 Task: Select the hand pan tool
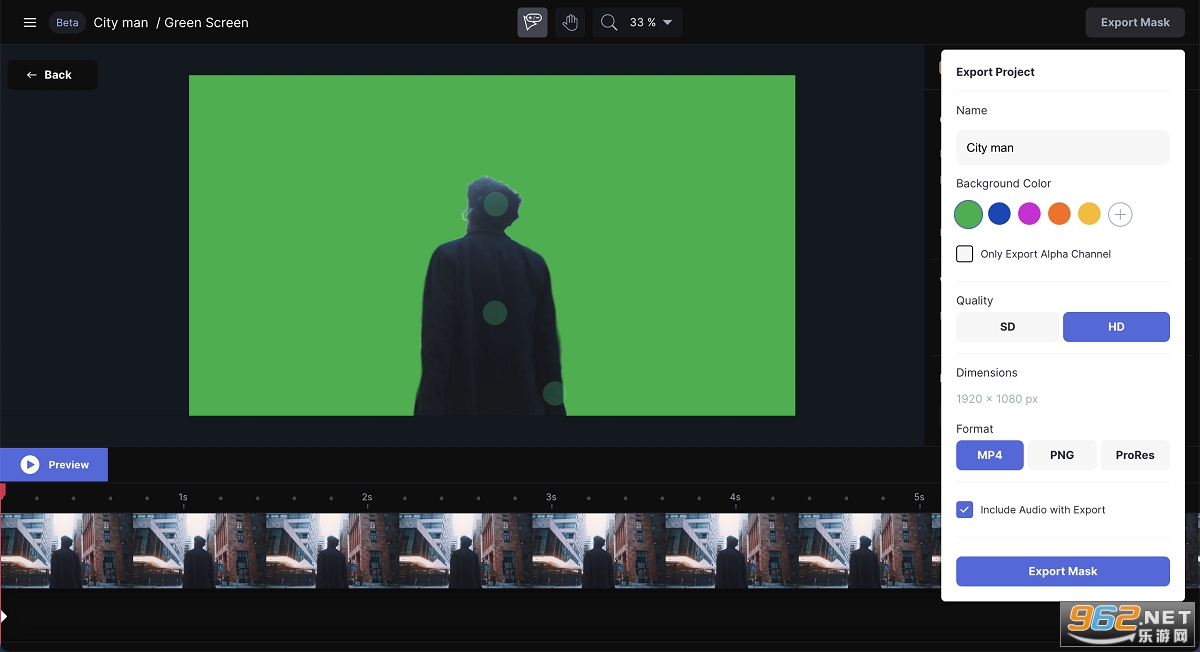click(570, 22)
